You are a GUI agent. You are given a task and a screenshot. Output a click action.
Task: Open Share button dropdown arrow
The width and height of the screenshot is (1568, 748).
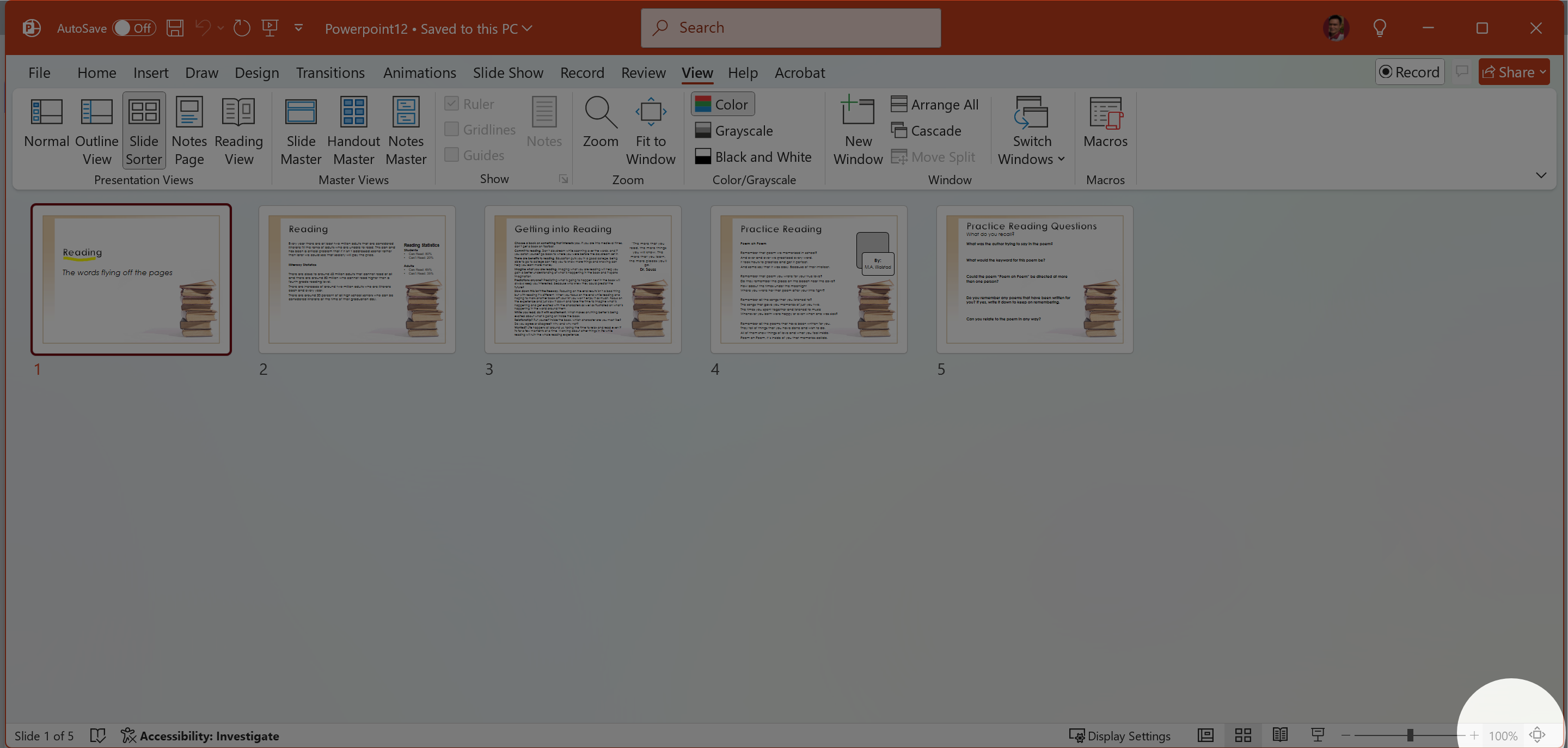(x=1542, y=72)
